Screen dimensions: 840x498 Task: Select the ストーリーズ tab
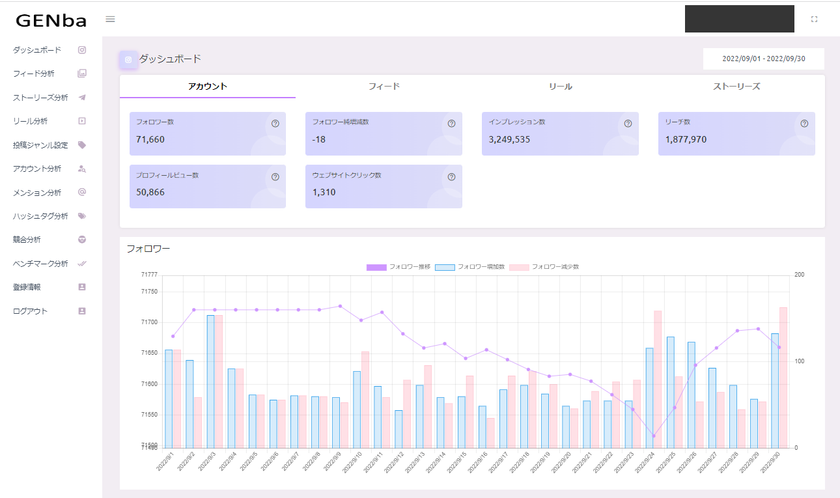pyautogui.click(x=736, y=87)
